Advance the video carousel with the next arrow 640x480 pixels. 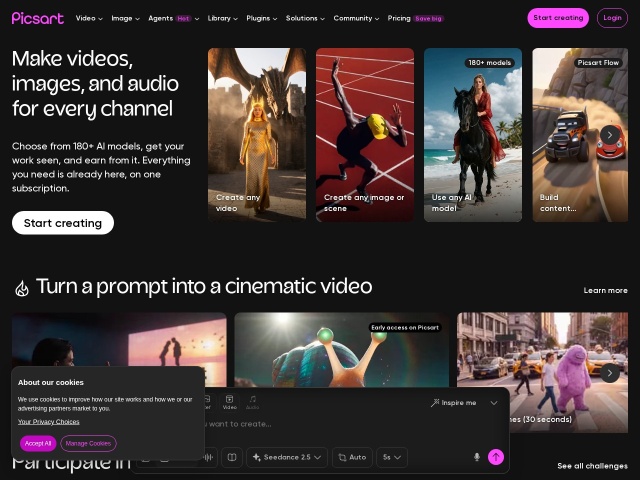(x=610, y=373)
